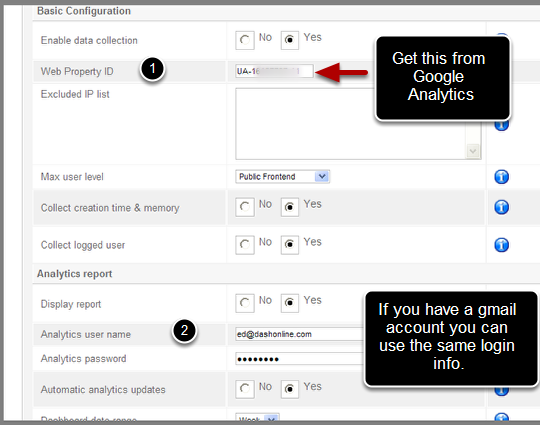Image resolution: width=540 pixels, height=425 pixels.
Task: Select No for Collect logged user
Action: point(245,245)
